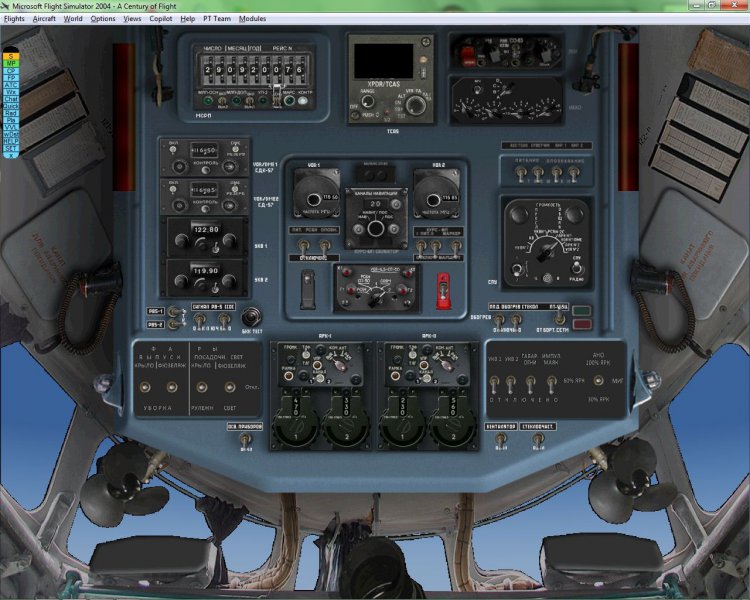Flip the ПТ-125Ц toggle switch
This screenshot has height=600, width=750.
pos(558,316)
